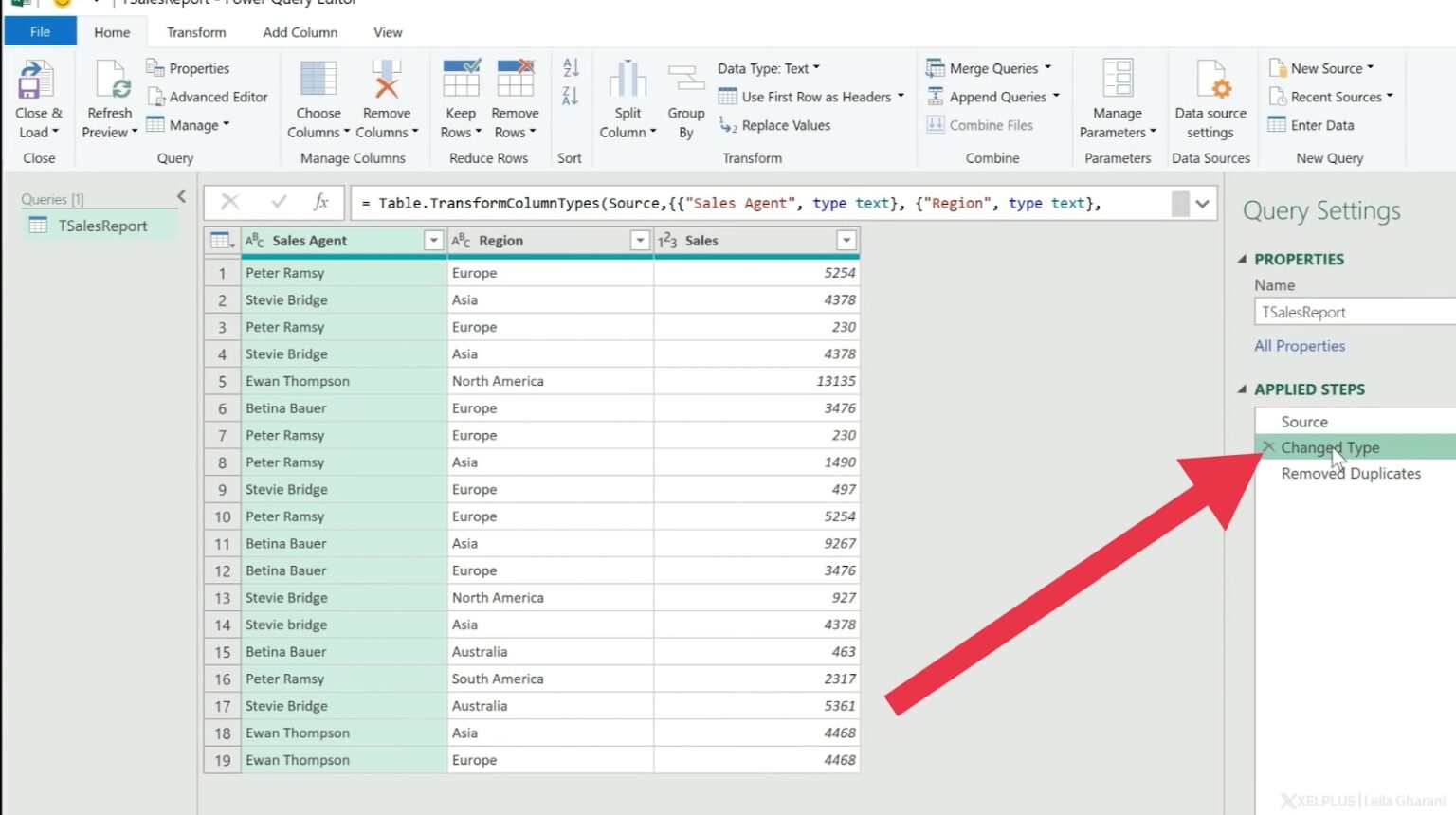
Task: Open Region column filter dropdown
Action: [640, 241]
